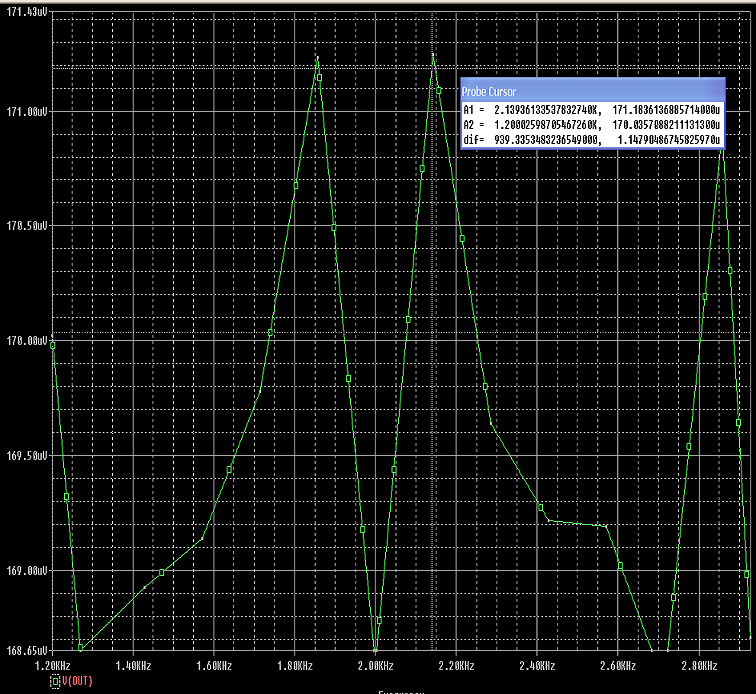Click the 1.80KHz x-axis label
The height and width of the screenshot is (694, 756).
click(x=295, y=666)
